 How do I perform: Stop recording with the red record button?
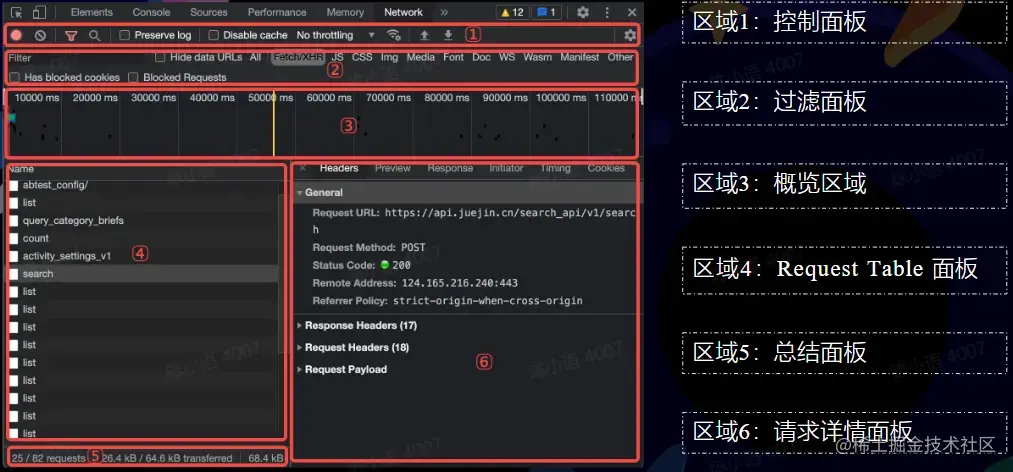(x=17, y=36)
